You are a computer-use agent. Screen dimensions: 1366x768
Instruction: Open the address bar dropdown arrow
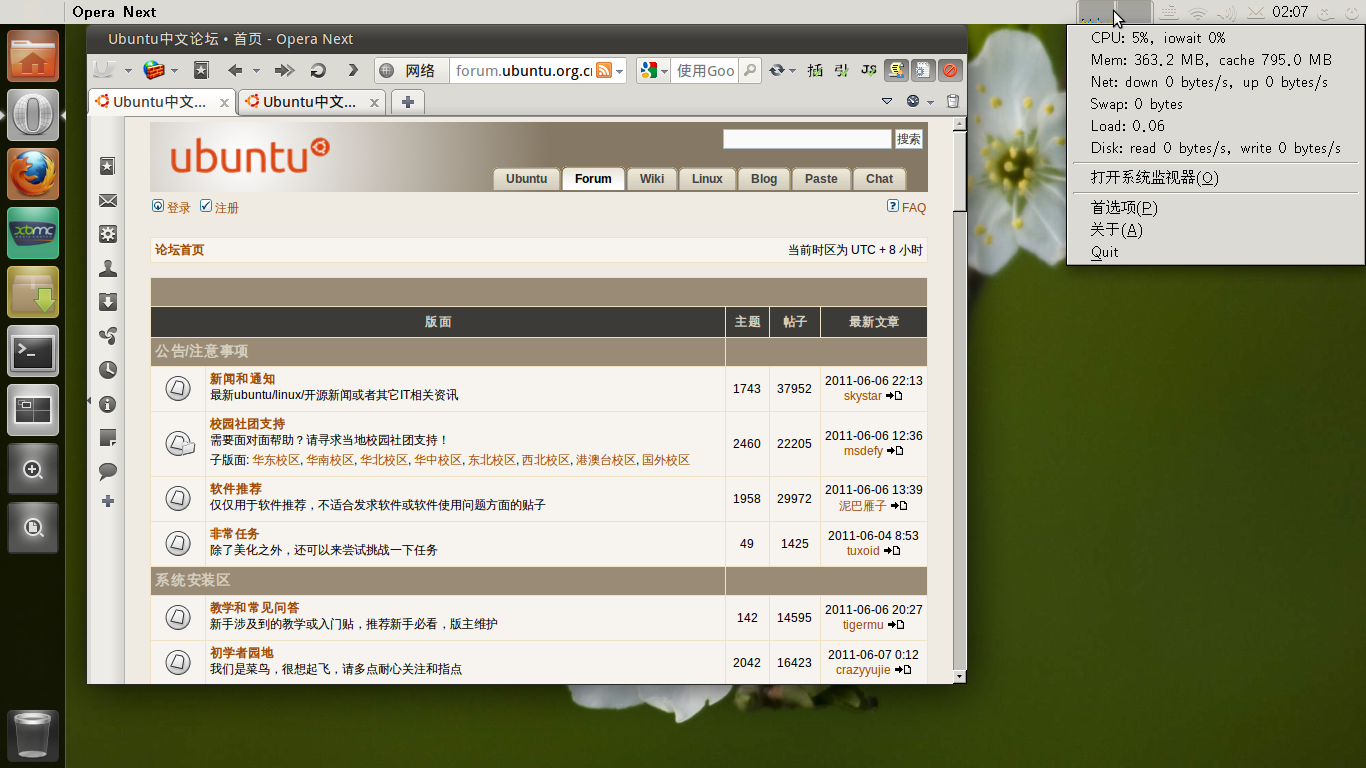[620, 71]
